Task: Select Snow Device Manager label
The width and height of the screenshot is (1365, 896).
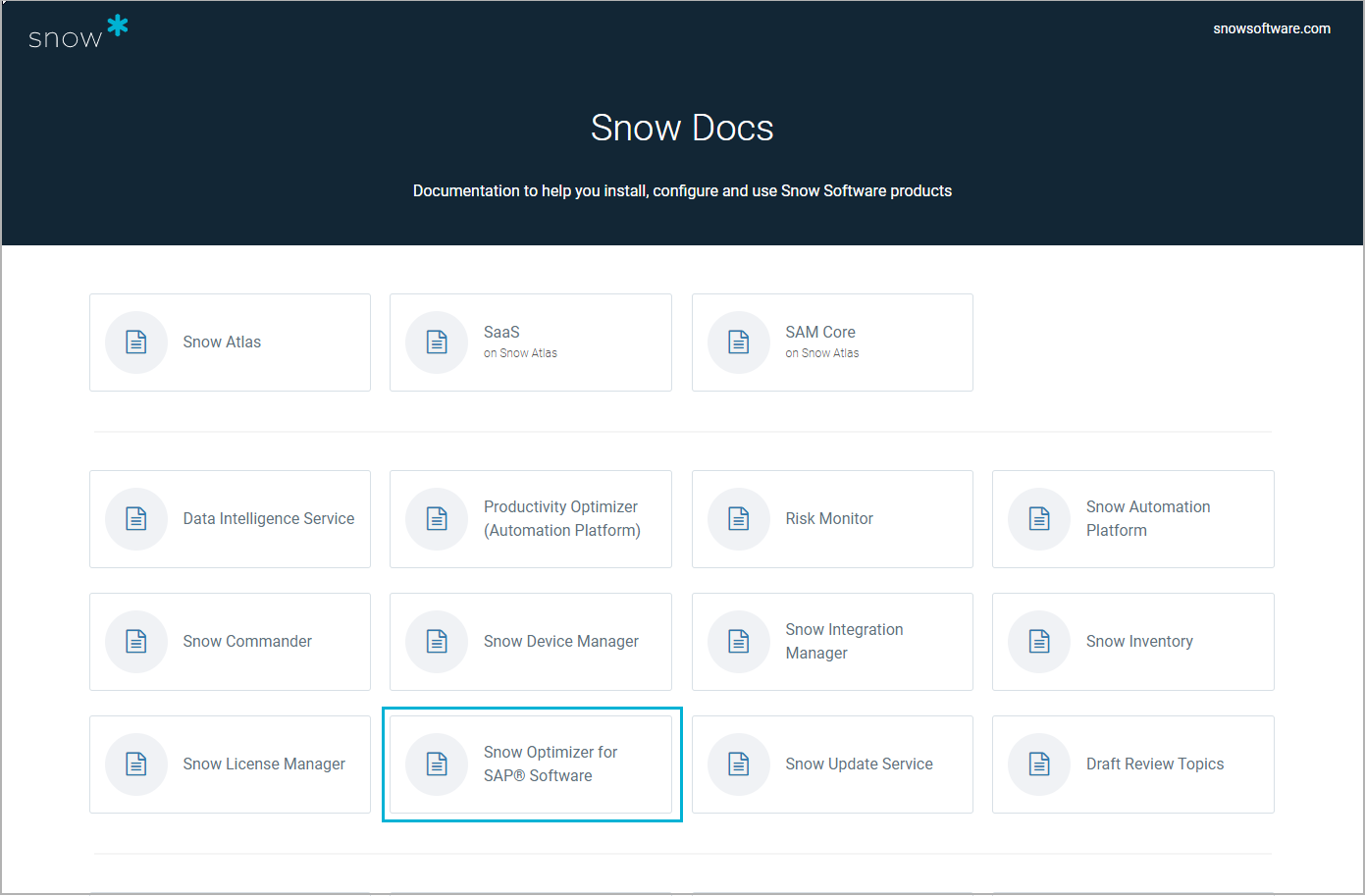Action: [x=561, y=642]
